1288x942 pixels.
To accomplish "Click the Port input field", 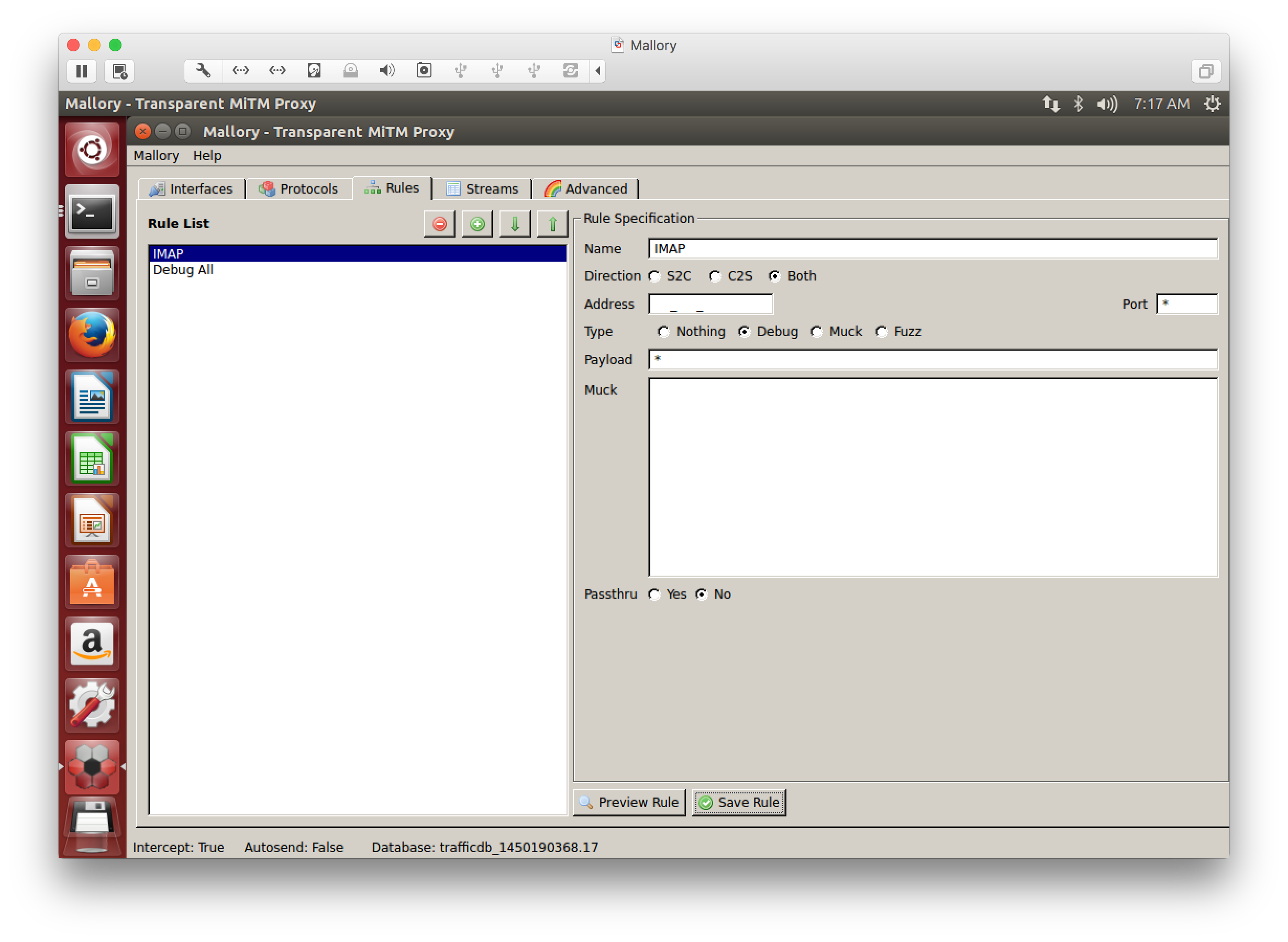I will coord(1186,304).
